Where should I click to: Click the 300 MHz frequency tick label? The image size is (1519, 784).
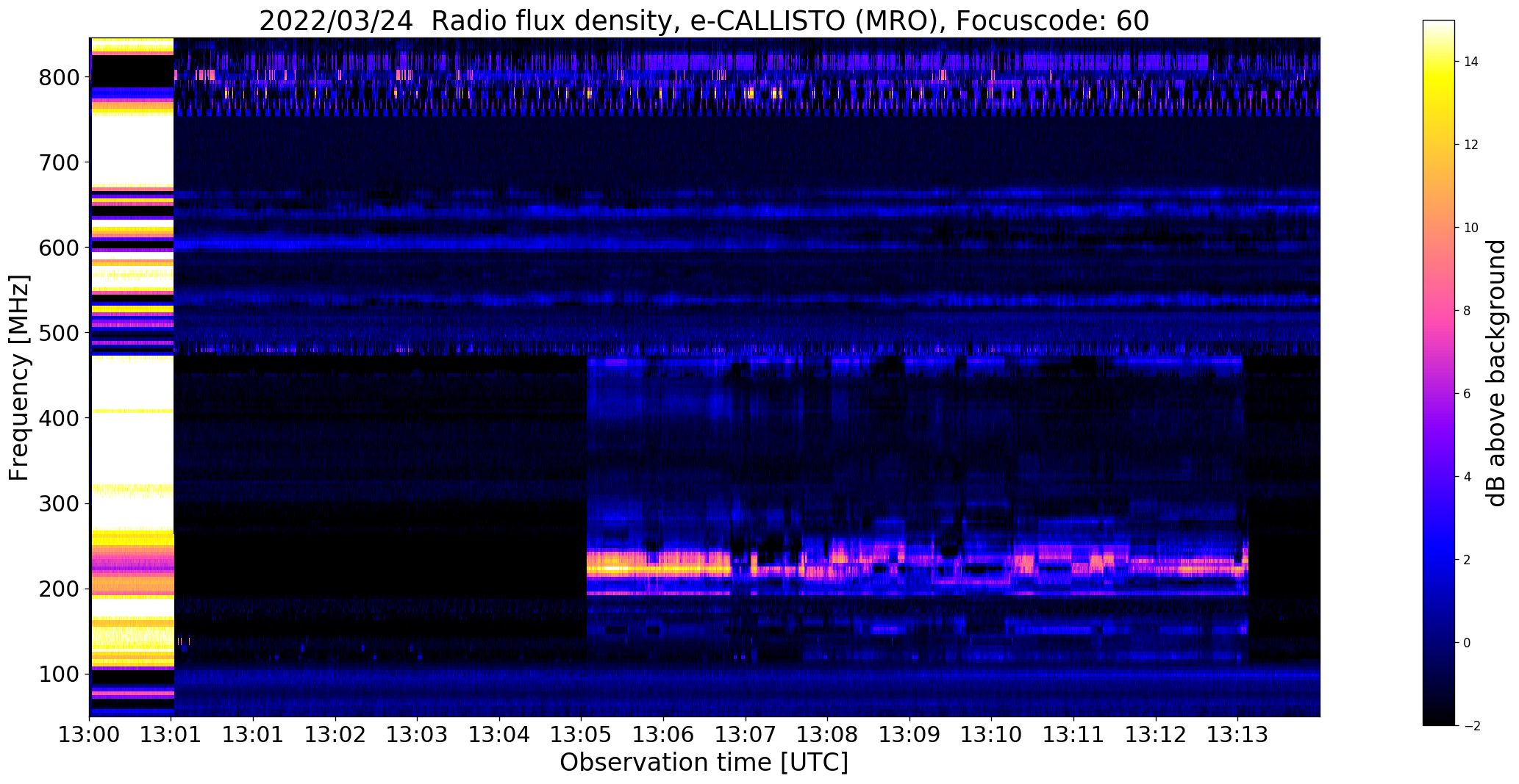coord(60,503)
